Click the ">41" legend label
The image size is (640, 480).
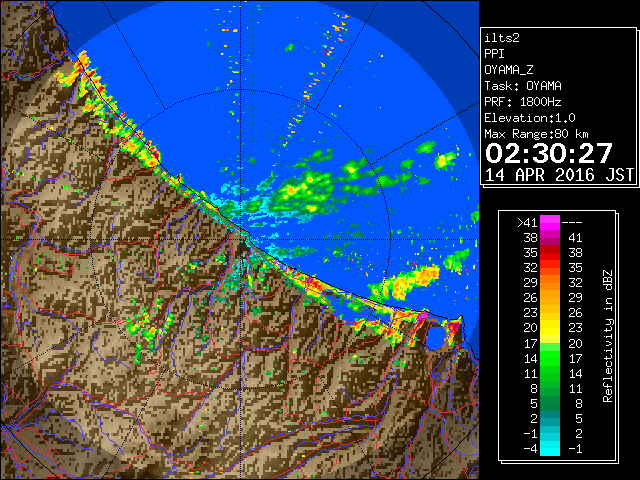pyautogui.click(x=527, y=223)
